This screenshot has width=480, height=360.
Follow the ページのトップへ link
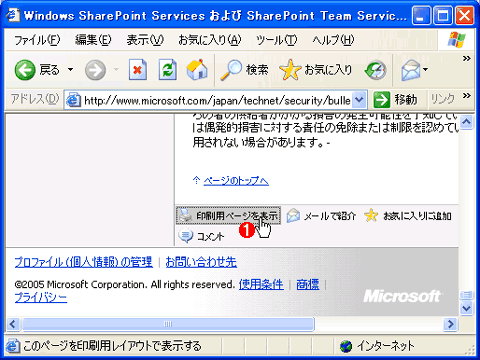pos(236,181)
